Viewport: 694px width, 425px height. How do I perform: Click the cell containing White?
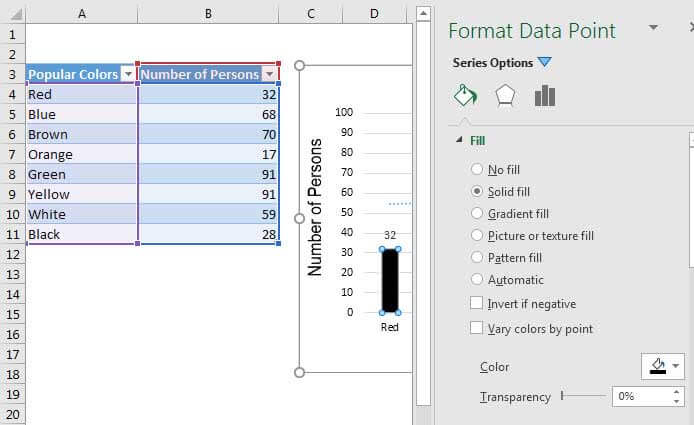[x=82, y=214]
